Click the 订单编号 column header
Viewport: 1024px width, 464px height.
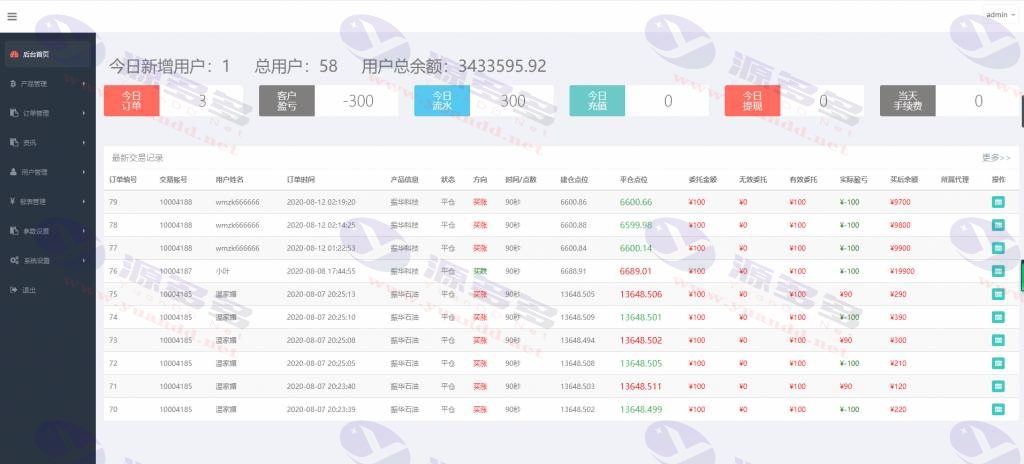click(123, 179)
